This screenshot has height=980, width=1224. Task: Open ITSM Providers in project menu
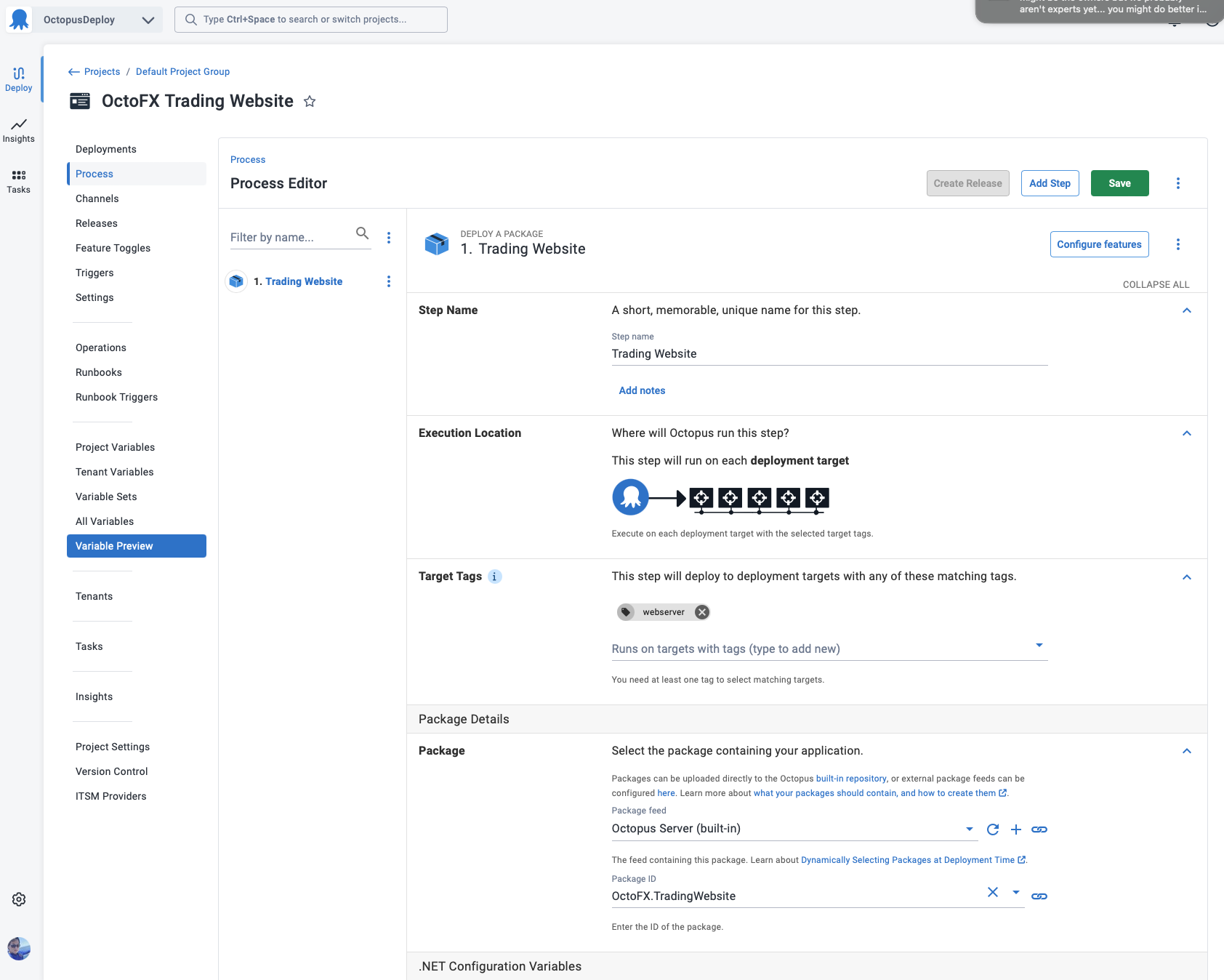(111, 796)
